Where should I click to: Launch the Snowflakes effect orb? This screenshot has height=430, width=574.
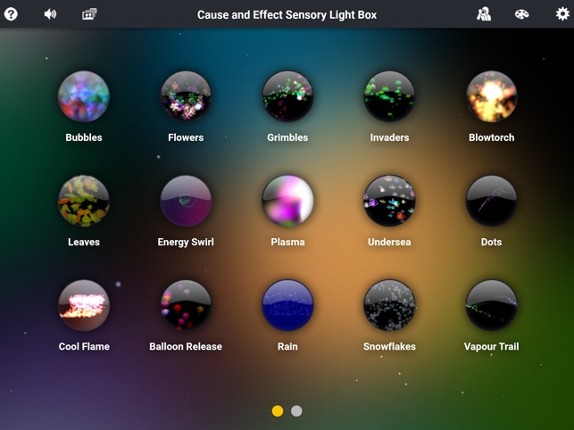390,305
